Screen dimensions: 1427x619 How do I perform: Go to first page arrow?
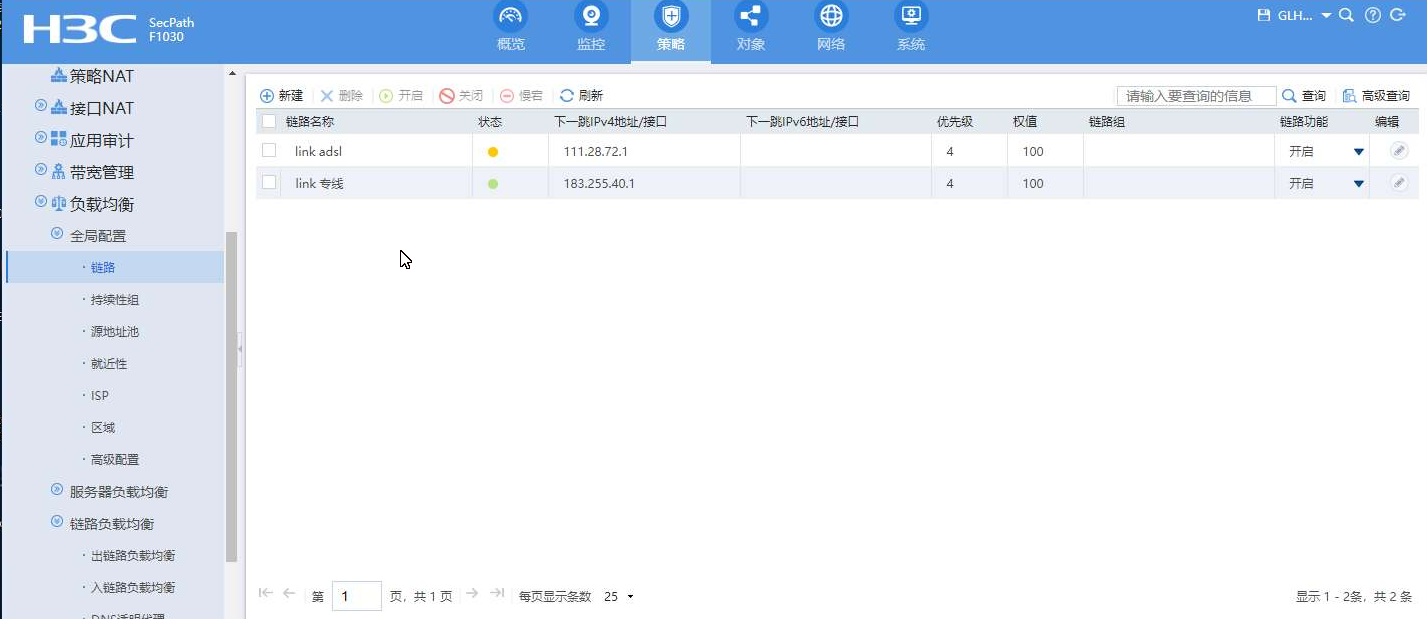pos(266,593)
